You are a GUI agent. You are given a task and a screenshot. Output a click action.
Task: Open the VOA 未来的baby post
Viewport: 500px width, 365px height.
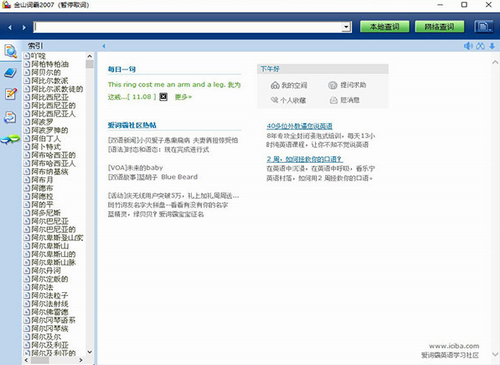pos(135,168)
